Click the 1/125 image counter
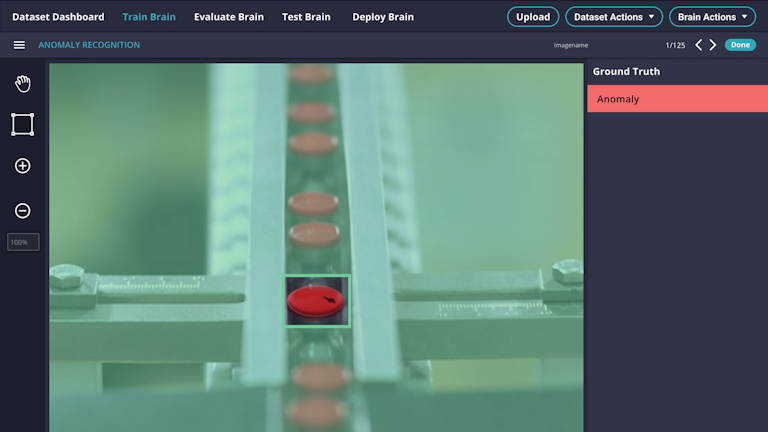This screenshot has height=432, width=768. [x=676, y=45]
